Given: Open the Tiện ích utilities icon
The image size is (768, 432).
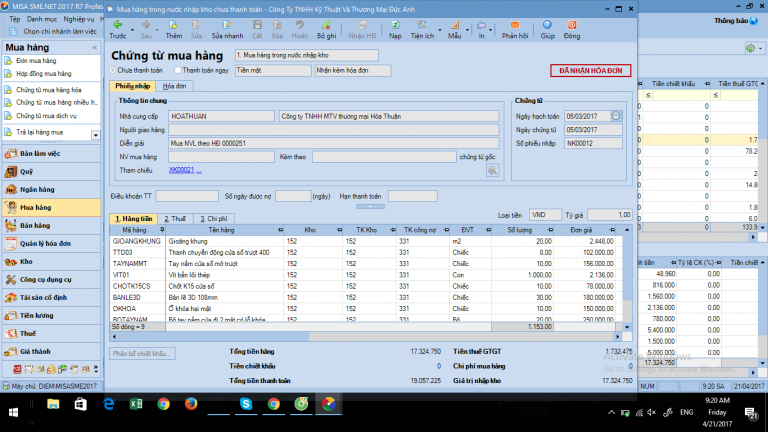Looking at the screenshot, I should point(422,29).
